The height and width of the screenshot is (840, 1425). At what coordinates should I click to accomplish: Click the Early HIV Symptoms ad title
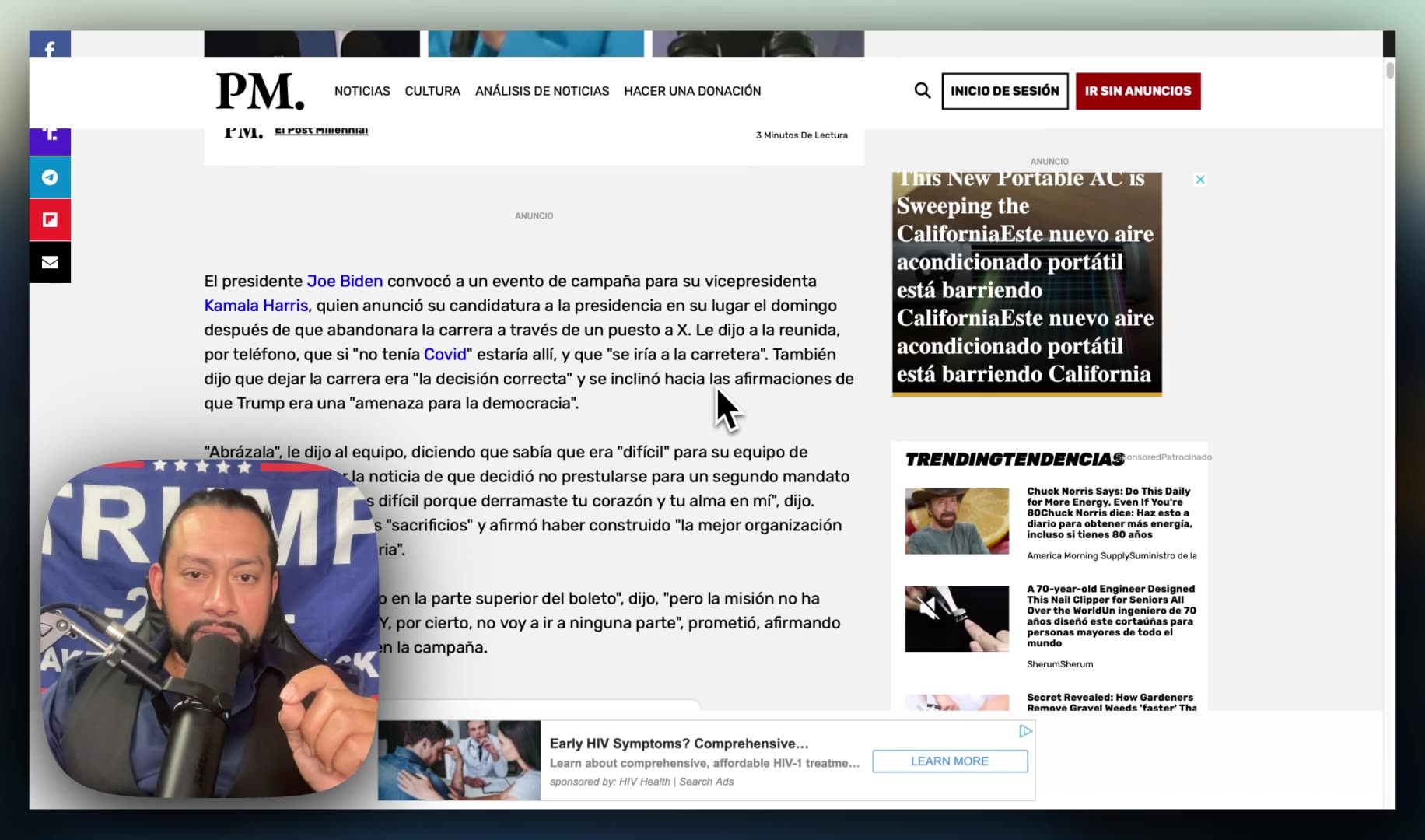(679, 744)
